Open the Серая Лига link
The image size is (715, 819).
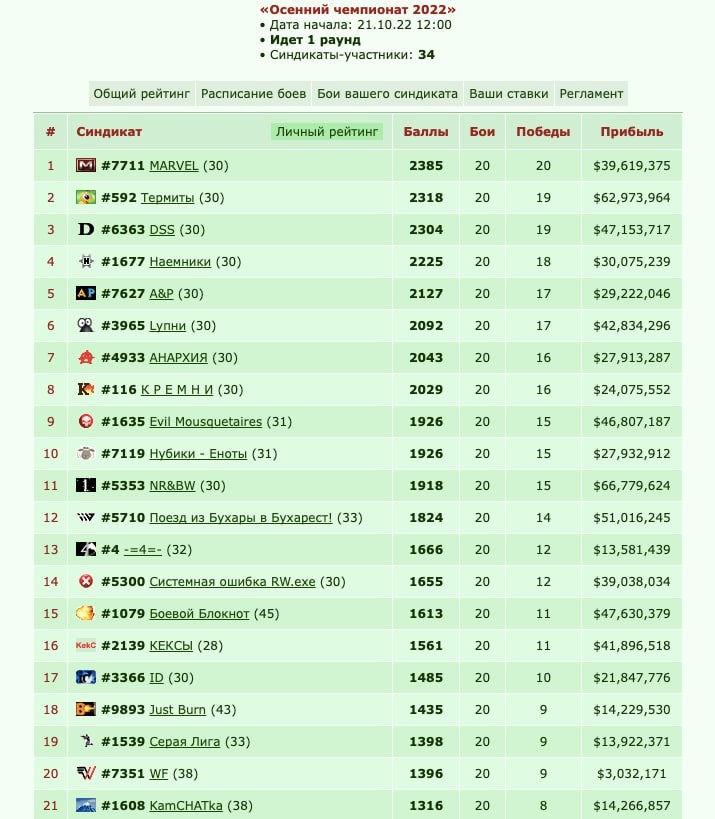[x=185, y=741]
